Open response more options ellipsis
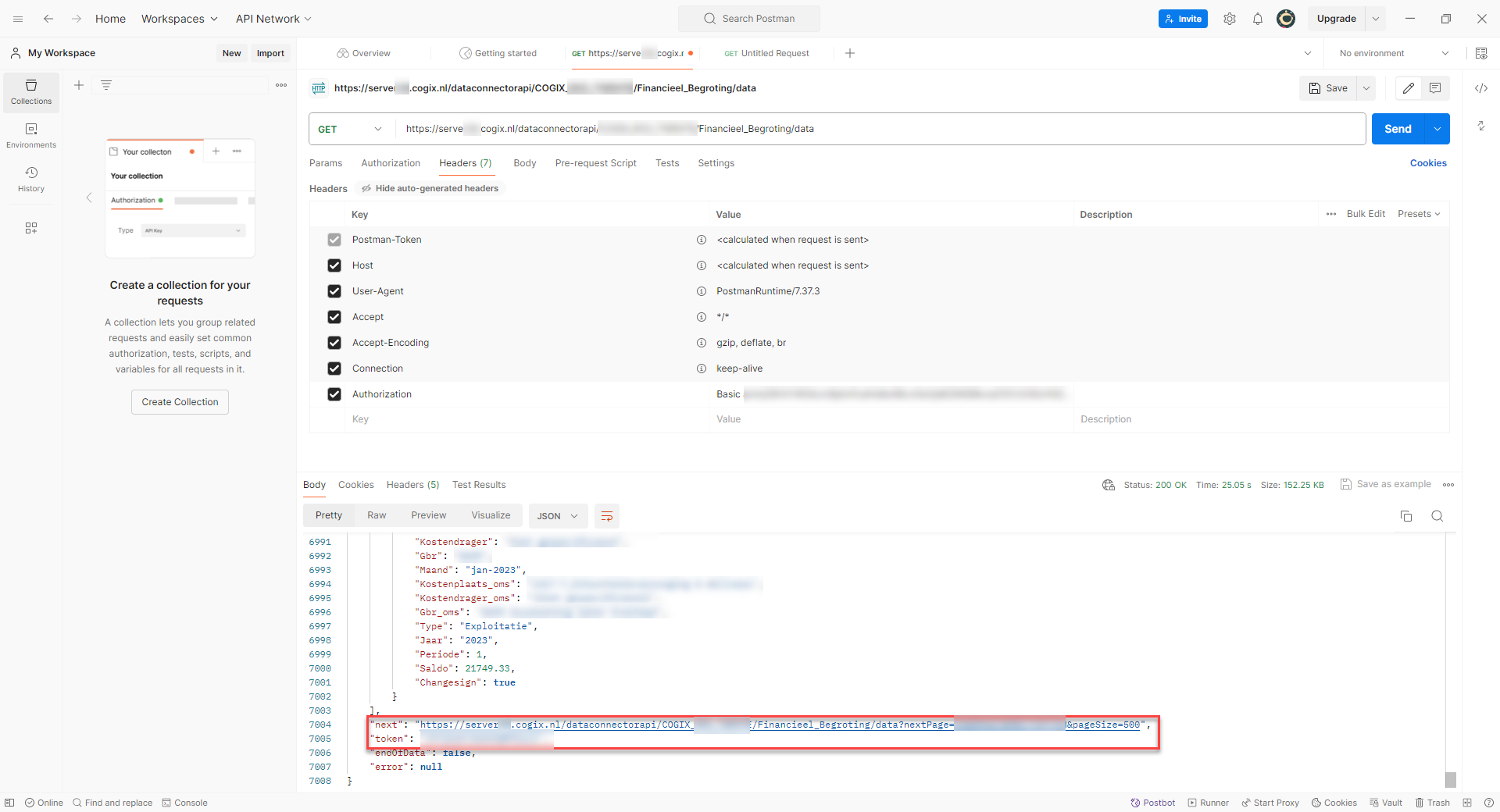 [1448, 485]
